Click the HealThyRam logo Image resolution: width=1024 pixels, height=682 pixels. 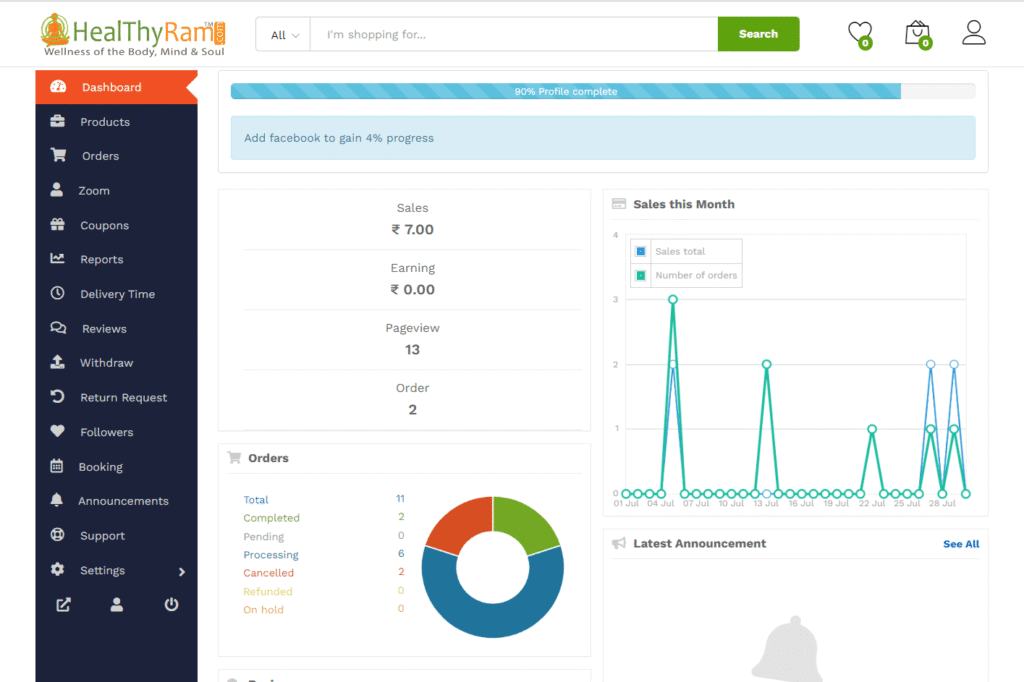coord(133,35)
